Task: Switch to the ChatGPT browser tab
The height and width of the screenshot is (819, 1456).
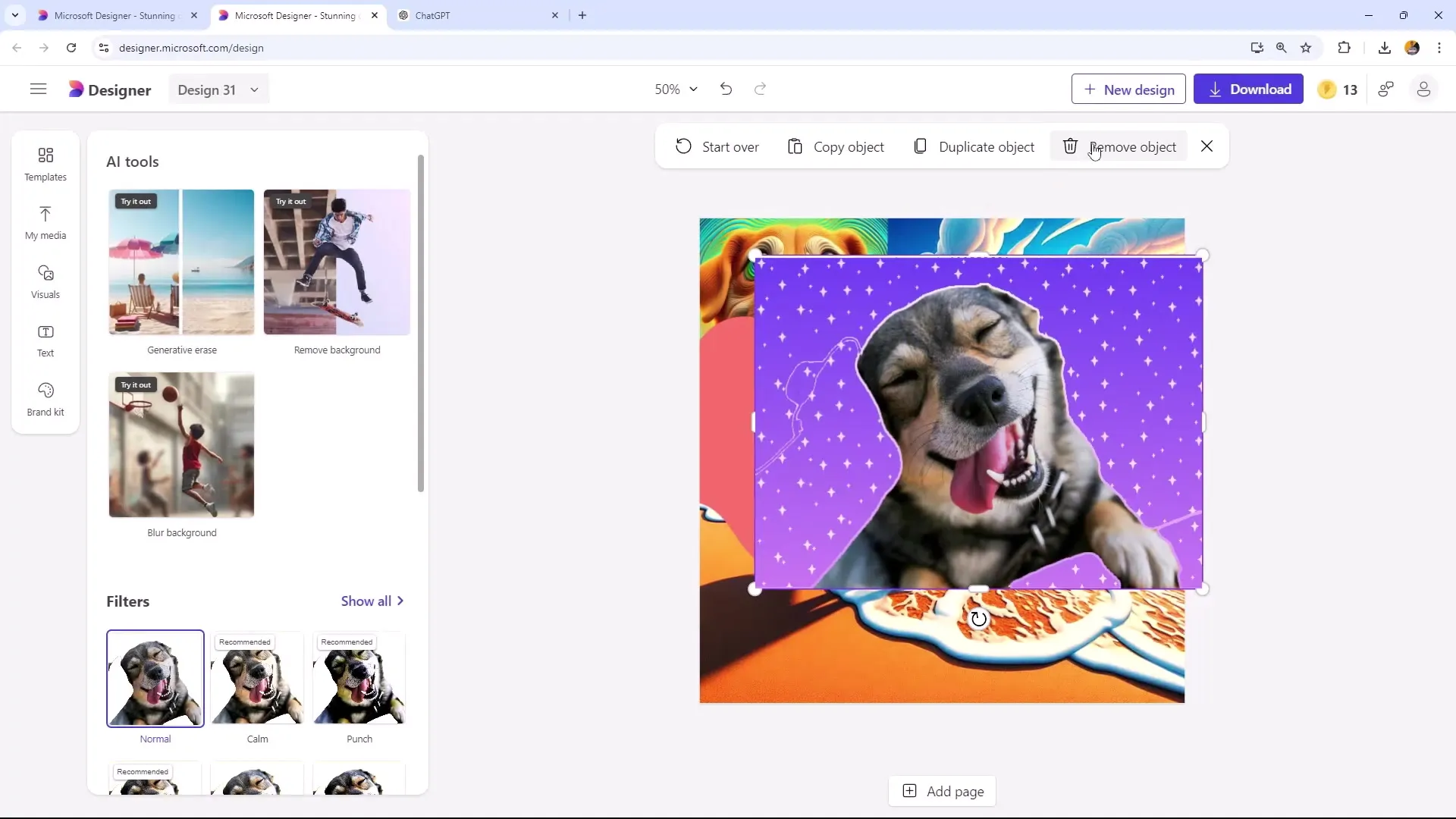Action: [478, 15]
